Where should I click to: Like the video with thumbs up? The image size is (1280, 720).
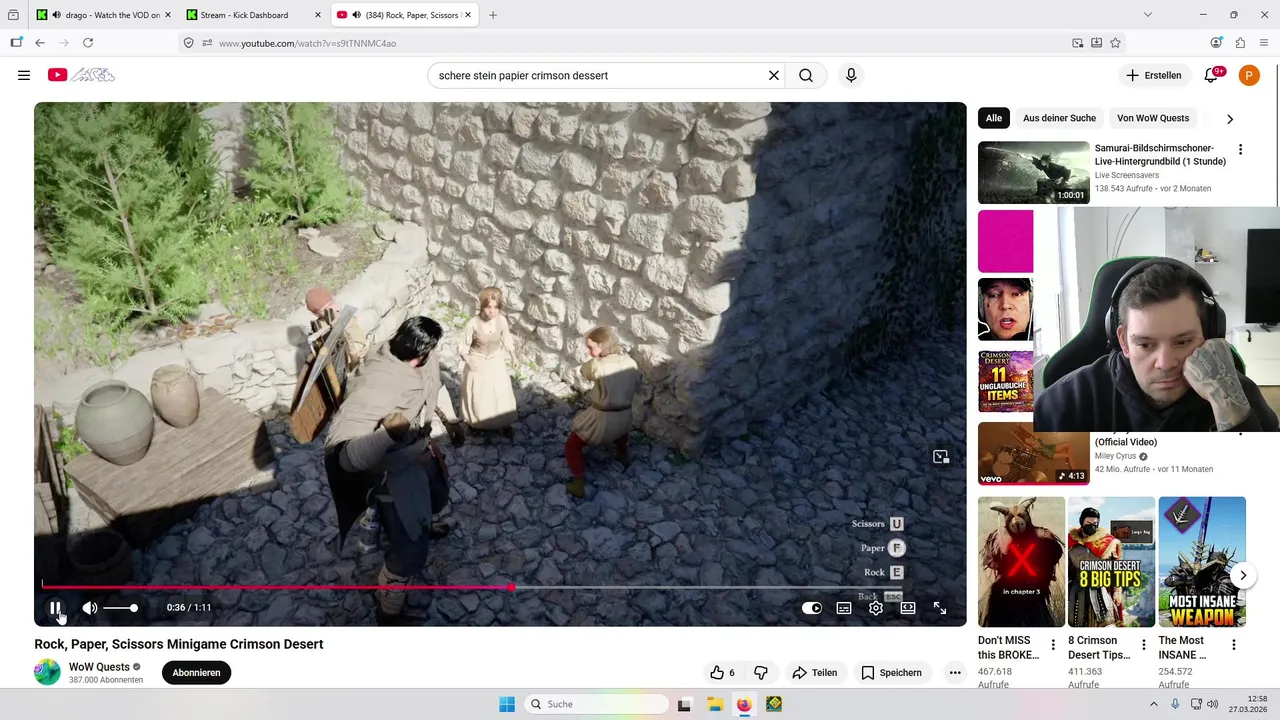[x=723, y=673]
